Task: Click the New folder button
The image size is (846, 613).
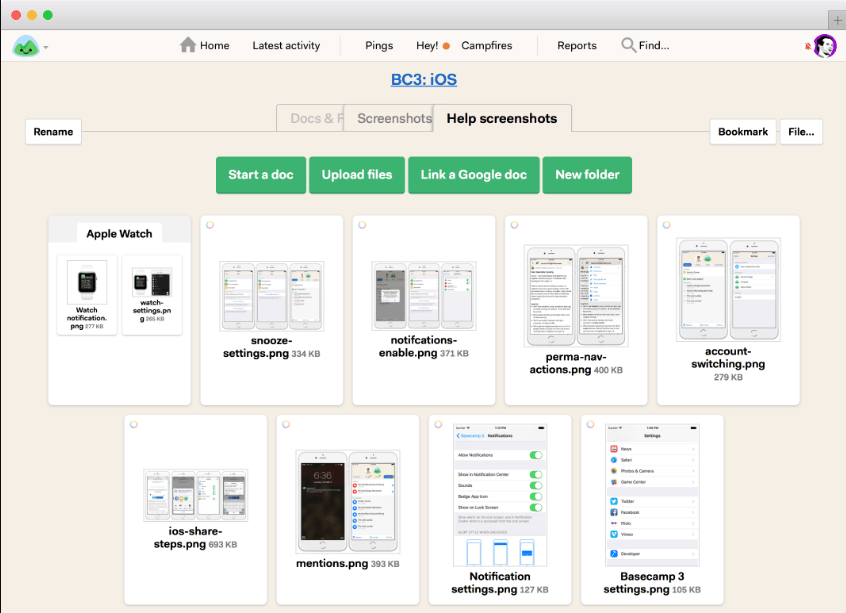Action: tap(587, 175)
